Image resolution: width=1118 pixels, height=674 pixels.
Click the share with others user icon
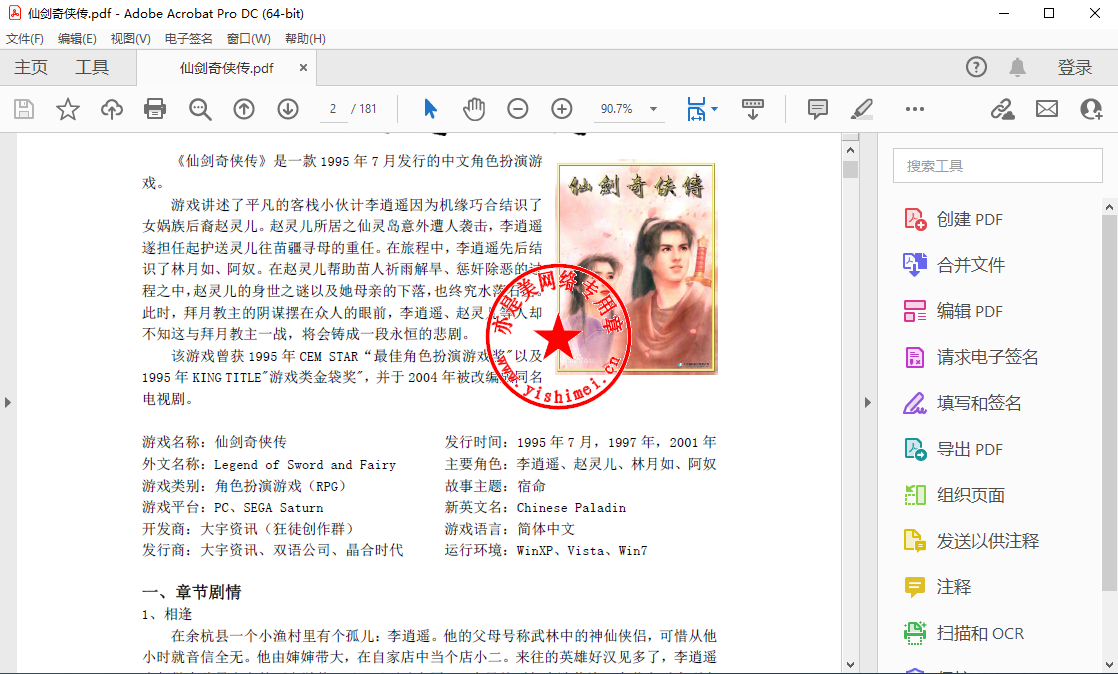[1091, 109]
